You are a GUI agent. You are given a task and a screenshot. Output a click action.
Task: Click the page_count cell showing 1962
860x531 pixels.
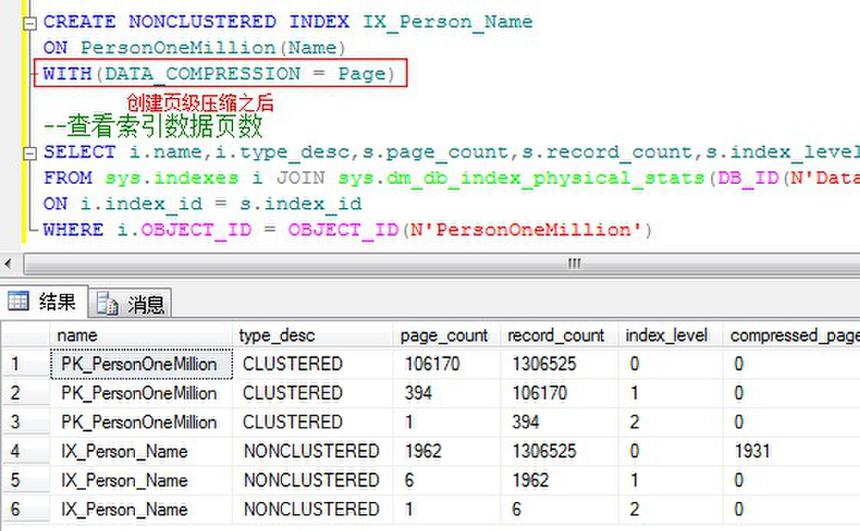[x=446, y=451]
